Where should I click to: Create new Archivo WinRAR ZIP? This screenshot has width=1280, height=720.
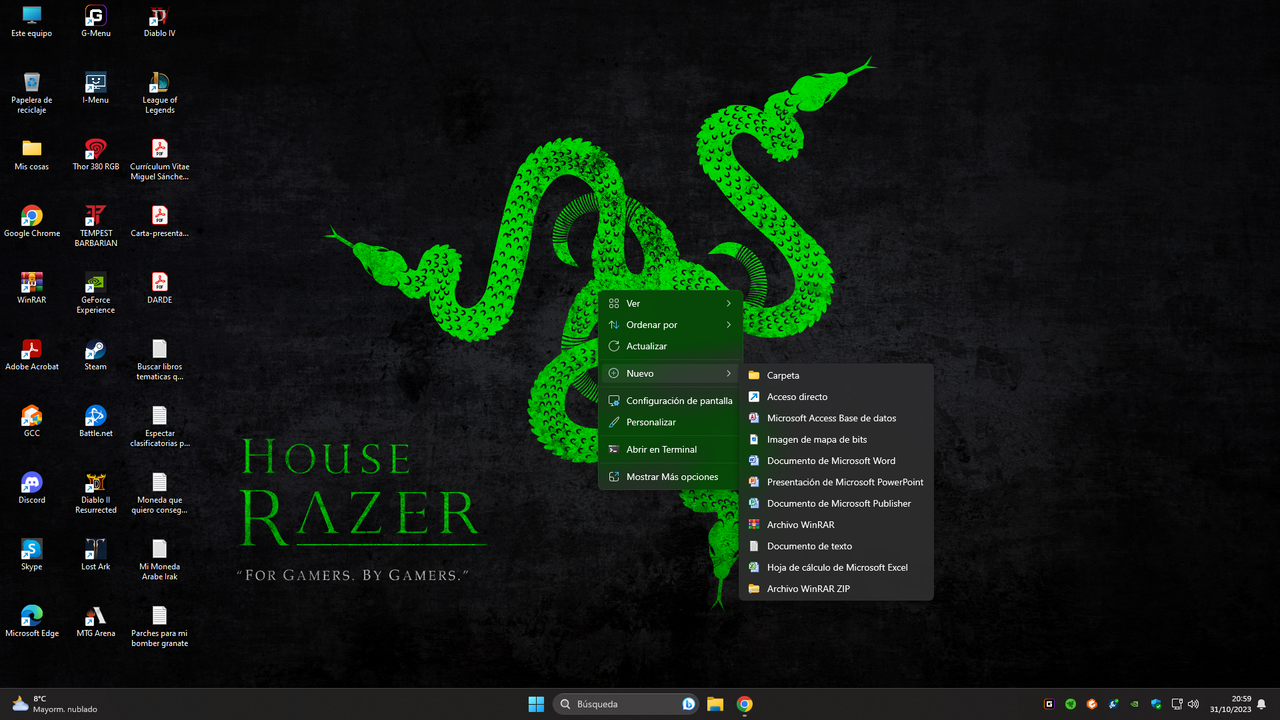(836, 589)
